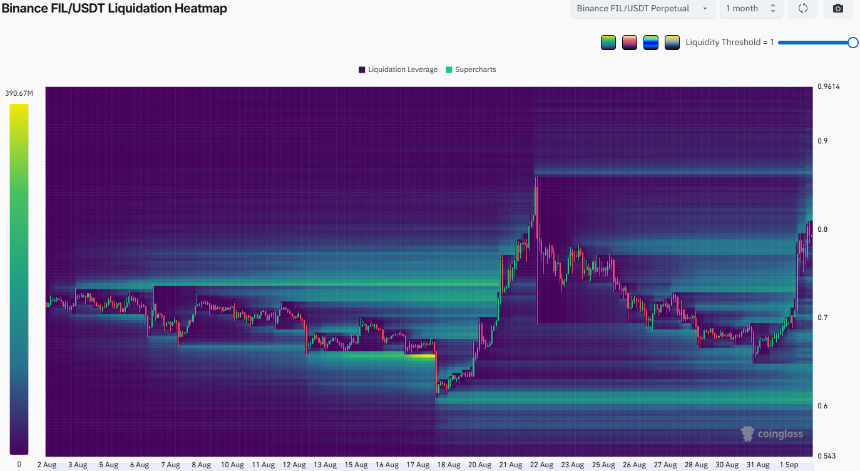Viewport: 860px width, 471px height.
Task: Click the 27 Aug date axis label
Action: 665,464
